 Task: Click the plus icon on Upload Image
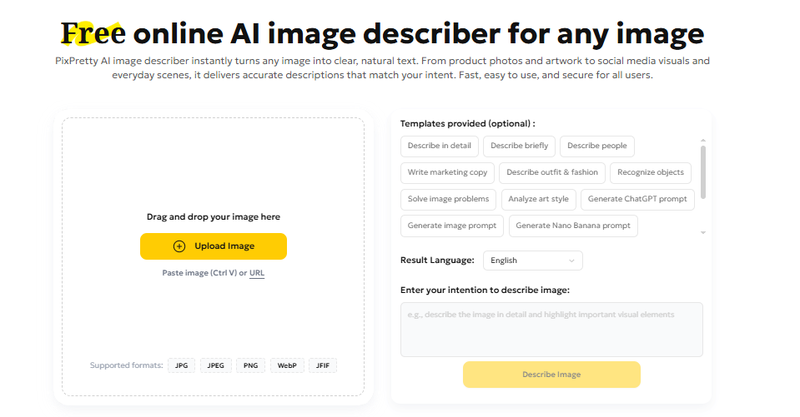pyautogui.click(x=180, y=246)
